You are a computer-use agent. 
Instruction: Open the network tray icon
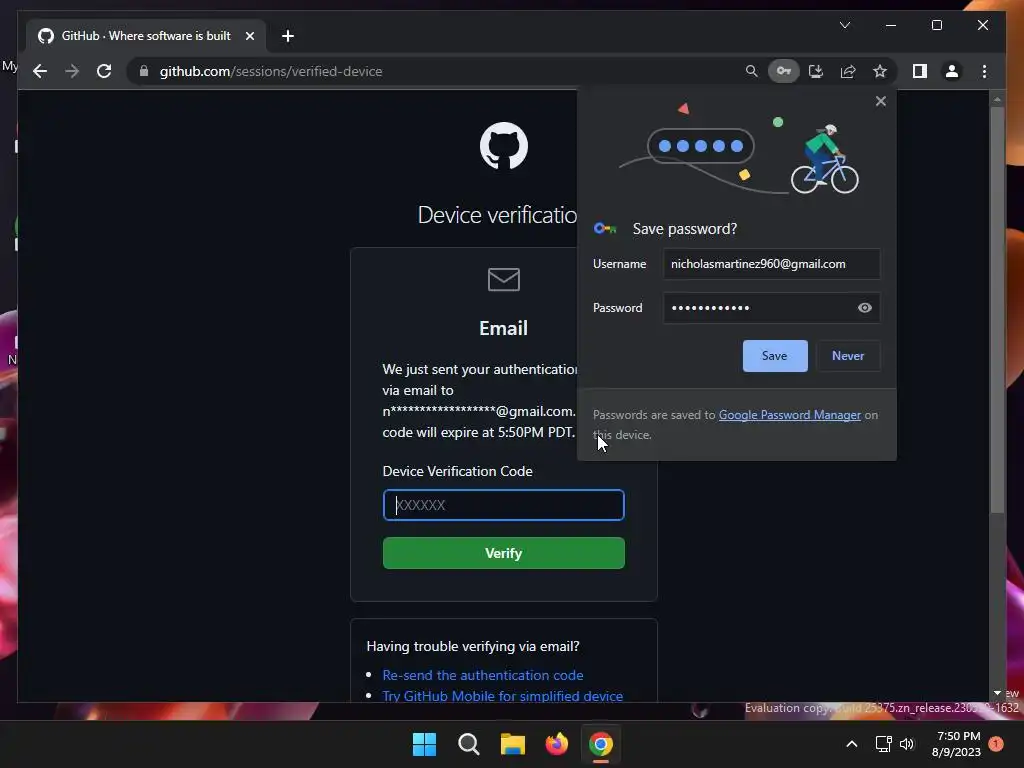coord(883,744)
